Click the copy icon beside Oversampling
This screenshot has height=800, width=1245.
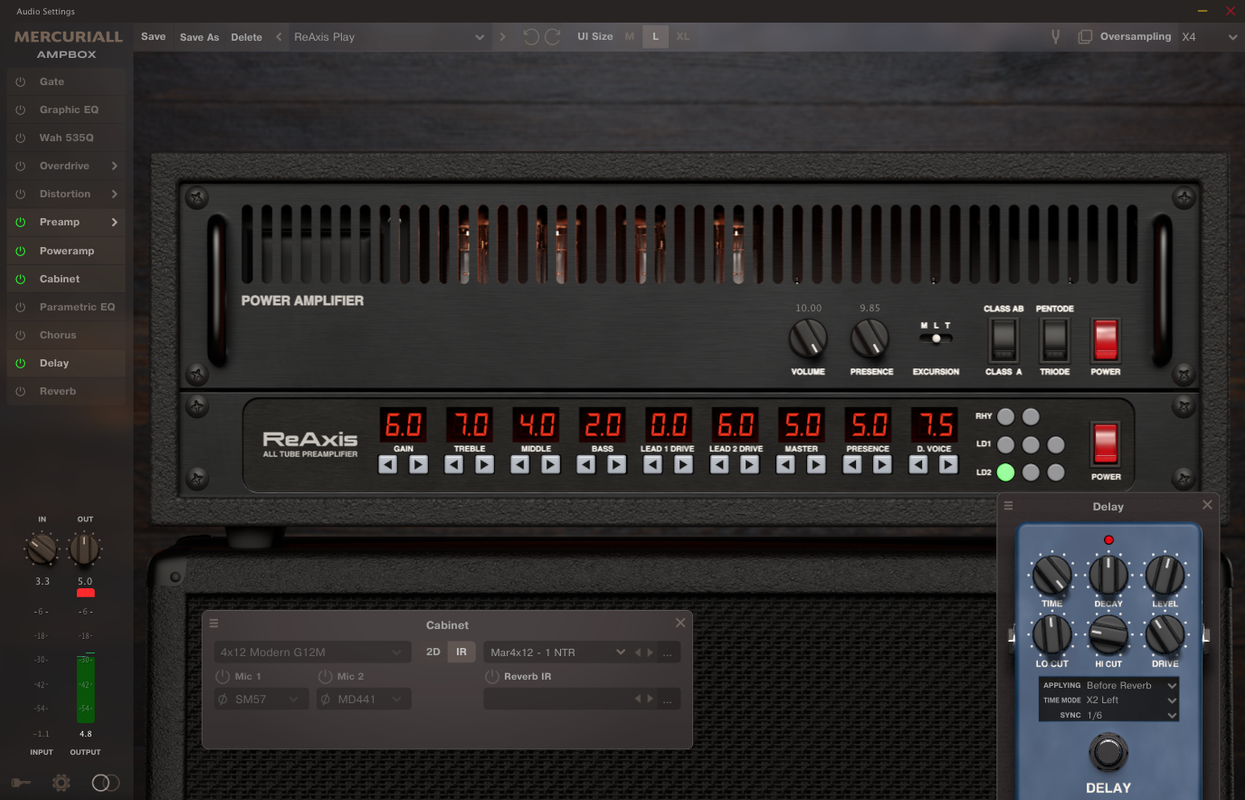tap(1085, 37)
